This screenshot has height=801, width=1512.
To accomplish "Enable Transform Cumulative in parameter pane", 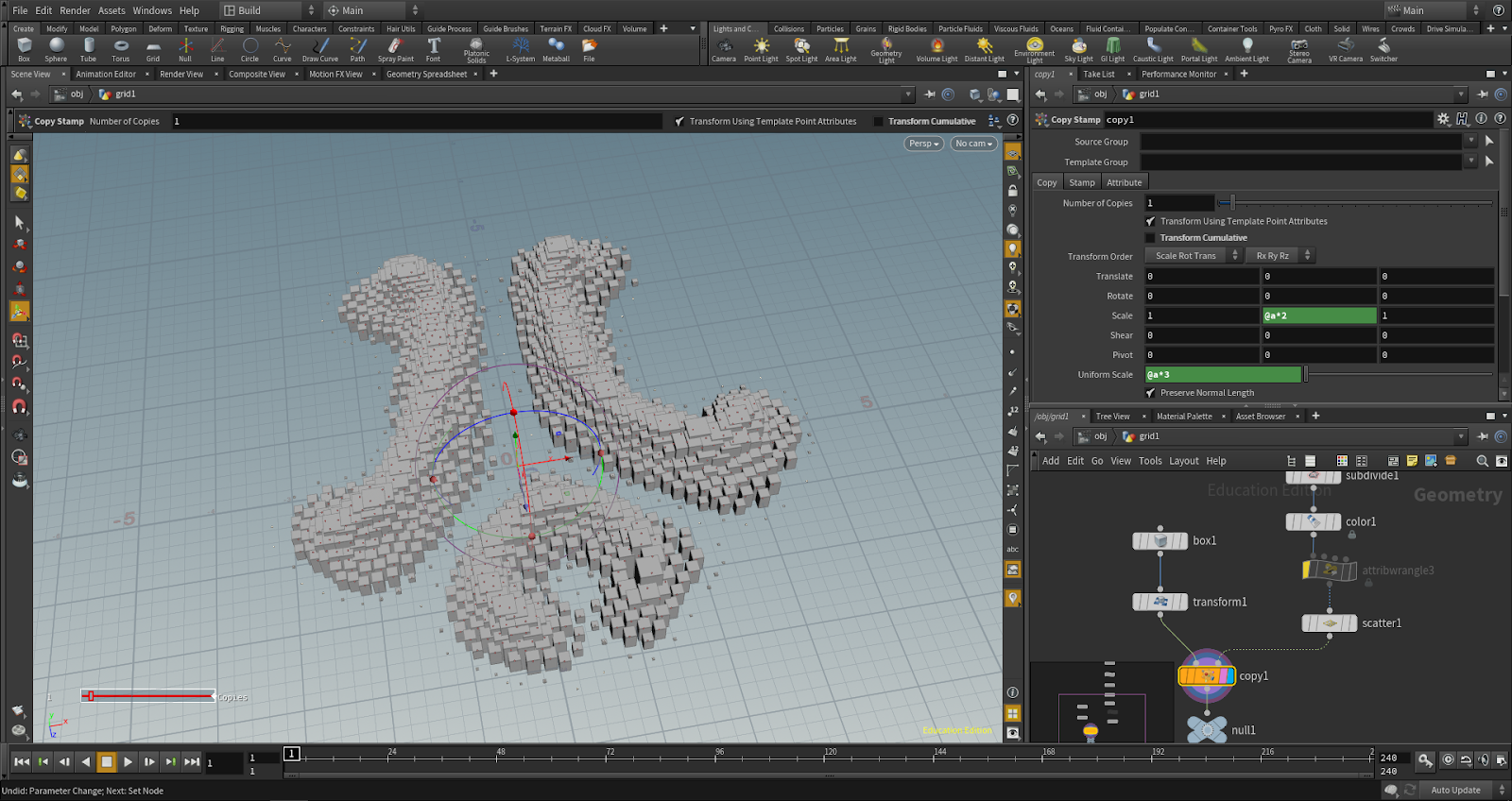I will click(1150, 238).
